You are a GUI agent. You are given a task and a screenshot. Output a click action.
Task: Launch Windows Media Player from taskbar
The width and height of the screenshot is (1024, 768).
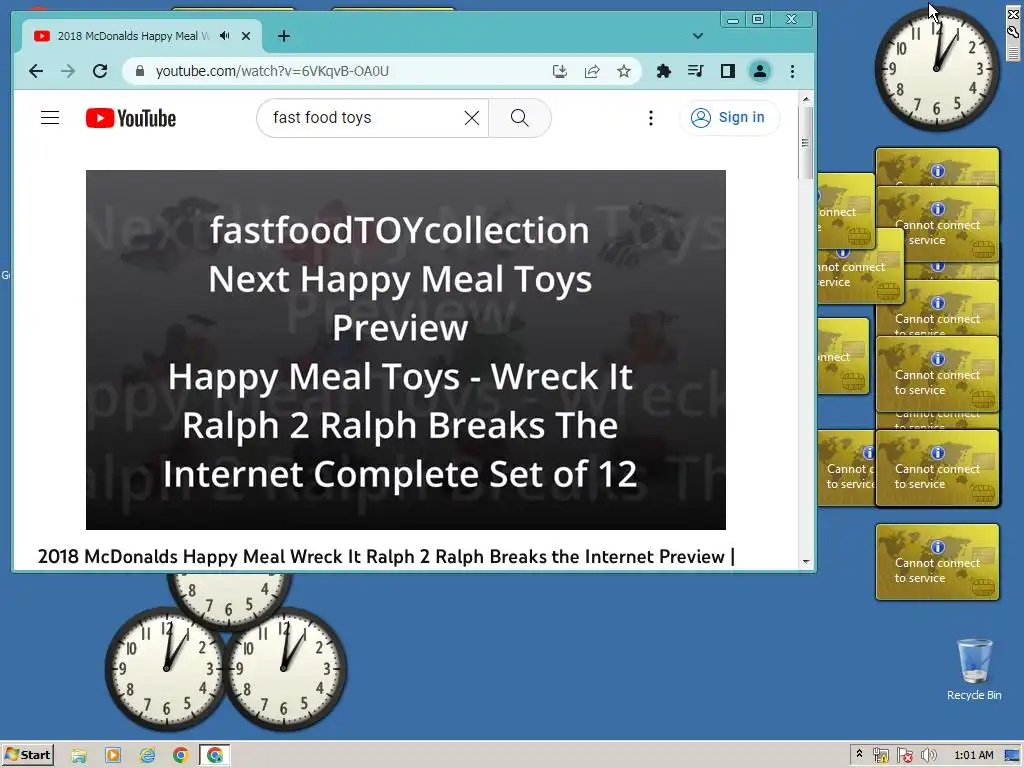pos(113,756)
